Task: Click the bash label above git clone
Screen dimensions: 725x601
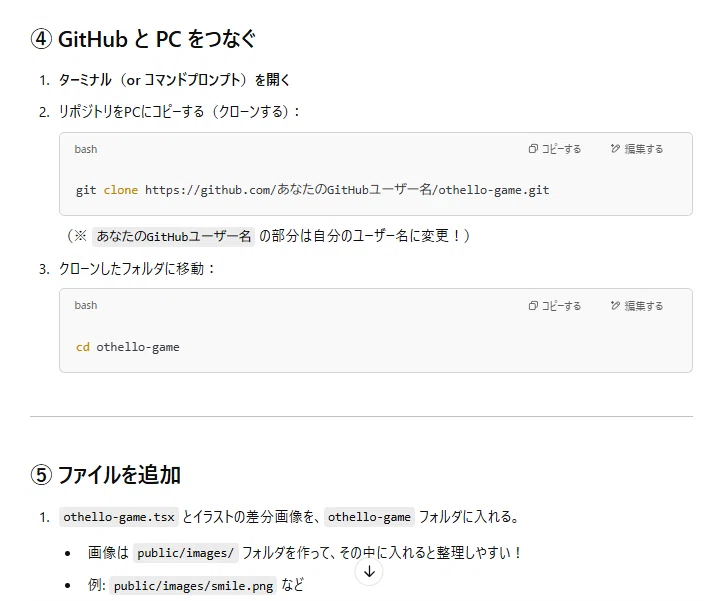Action: tap(86, 149)
